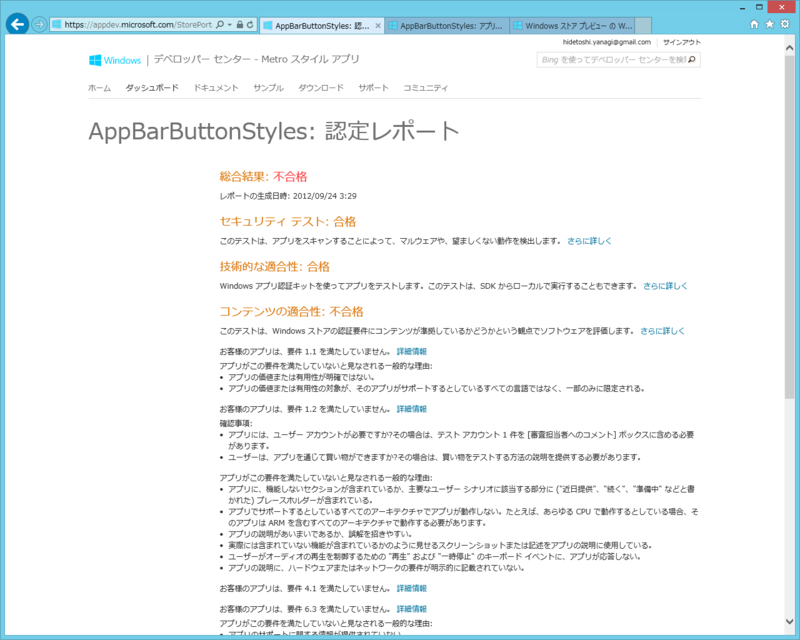Click さらに詳しく under コンテンツの適合性
The width and height of the screenshot is (800, 640).
coord(662,331)
